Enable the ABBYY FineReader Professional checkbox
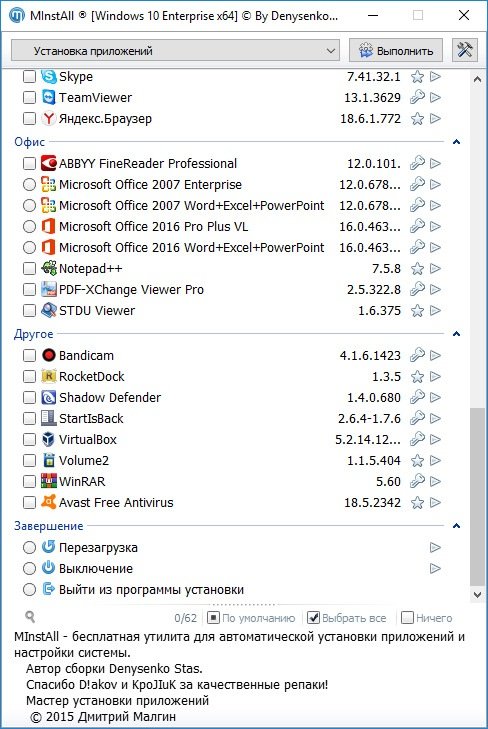 pos(29,163)
